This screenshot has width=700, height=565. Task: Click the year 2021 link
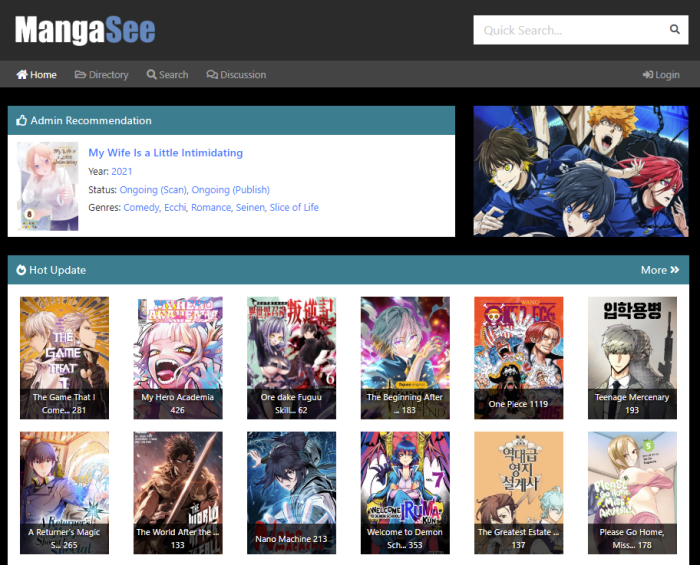(x=122, y=171)
